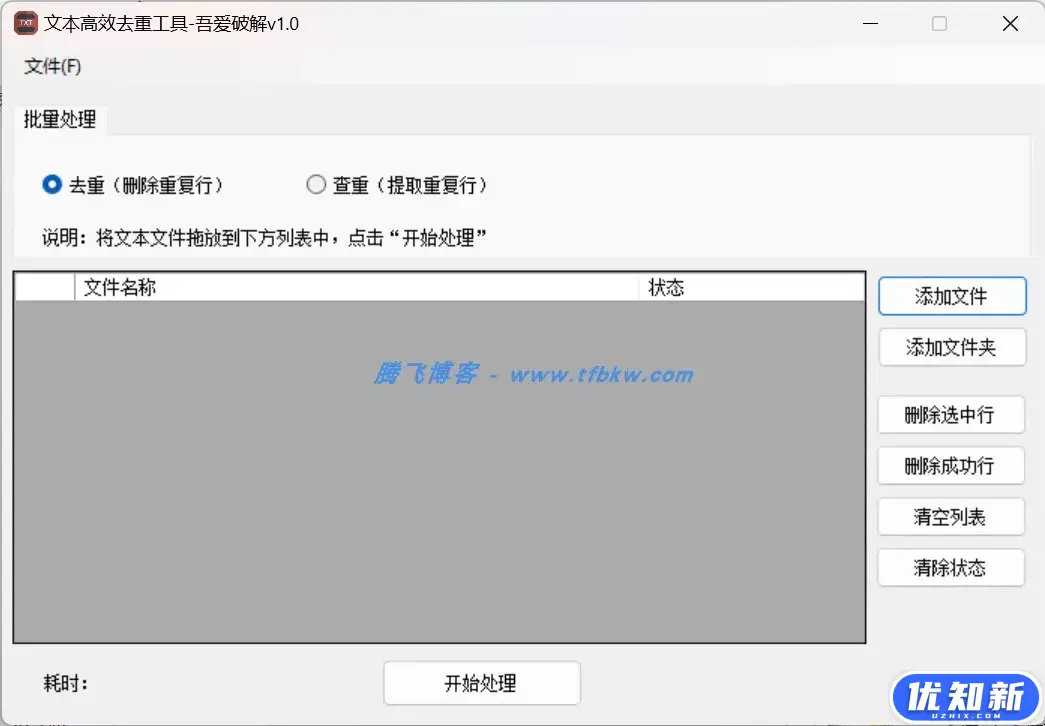The width and height of the screenshot is (1045, 726).
Task: Click the 添加文件 button
Action: 951,296
